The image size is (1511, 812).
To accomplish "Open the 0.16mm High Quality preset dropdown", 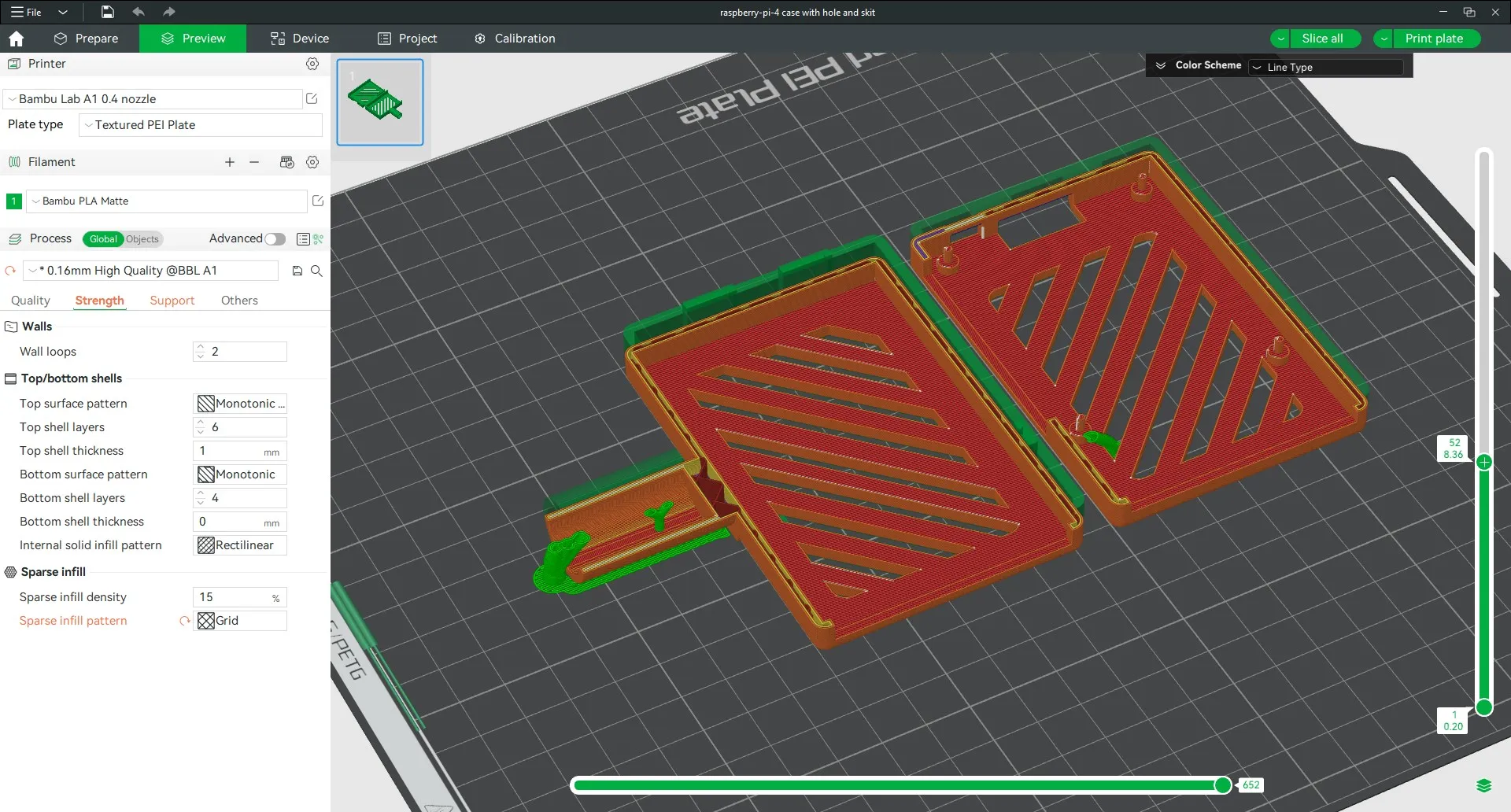I will tap(151, 271).
